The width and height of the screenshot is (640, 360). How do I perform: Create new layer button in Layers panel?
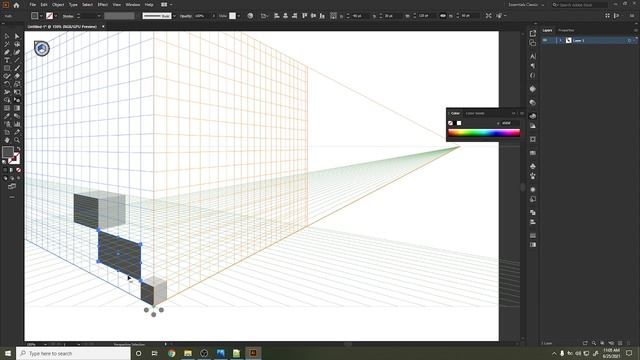click(x=620, y=343)
